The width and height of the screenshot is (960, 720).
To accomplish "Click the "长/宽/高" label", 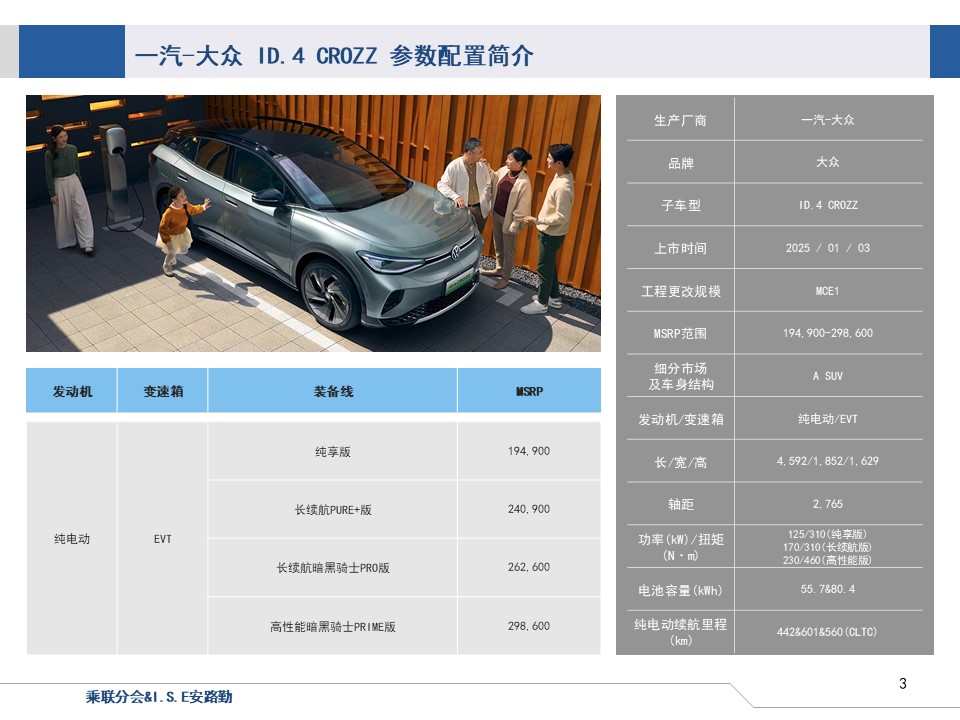I will click(680, 462).
